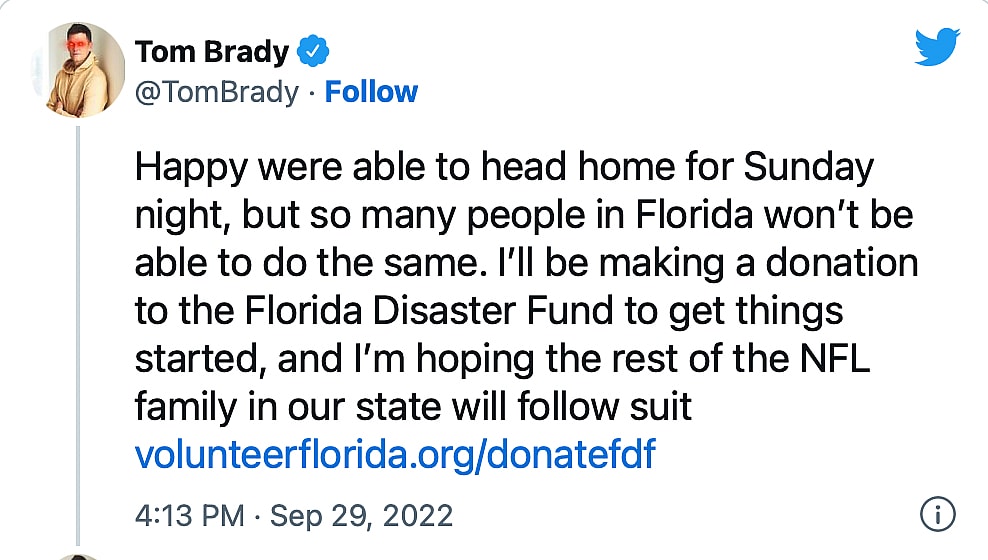Click the Tom Brady display name
Image resolution: width=988 pixels, height=560 pixels.
coord(212,50)
